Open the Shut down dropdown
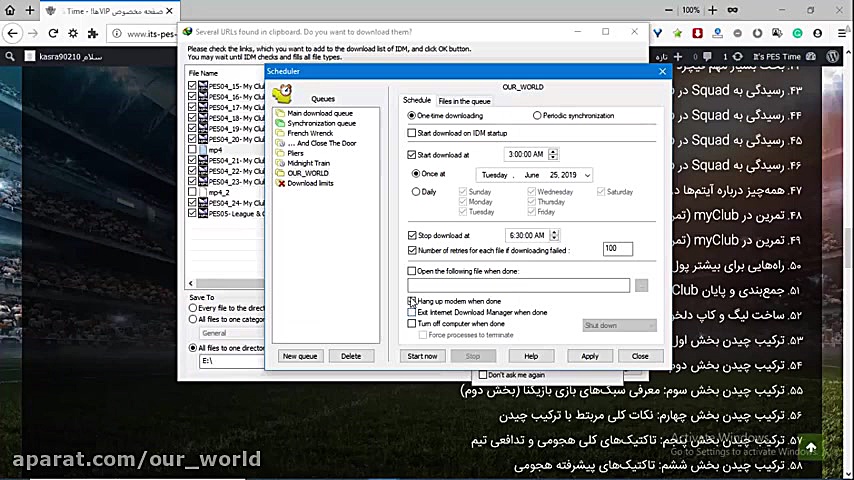Viewport: 854px width, 480px height. tap(619, 325)
